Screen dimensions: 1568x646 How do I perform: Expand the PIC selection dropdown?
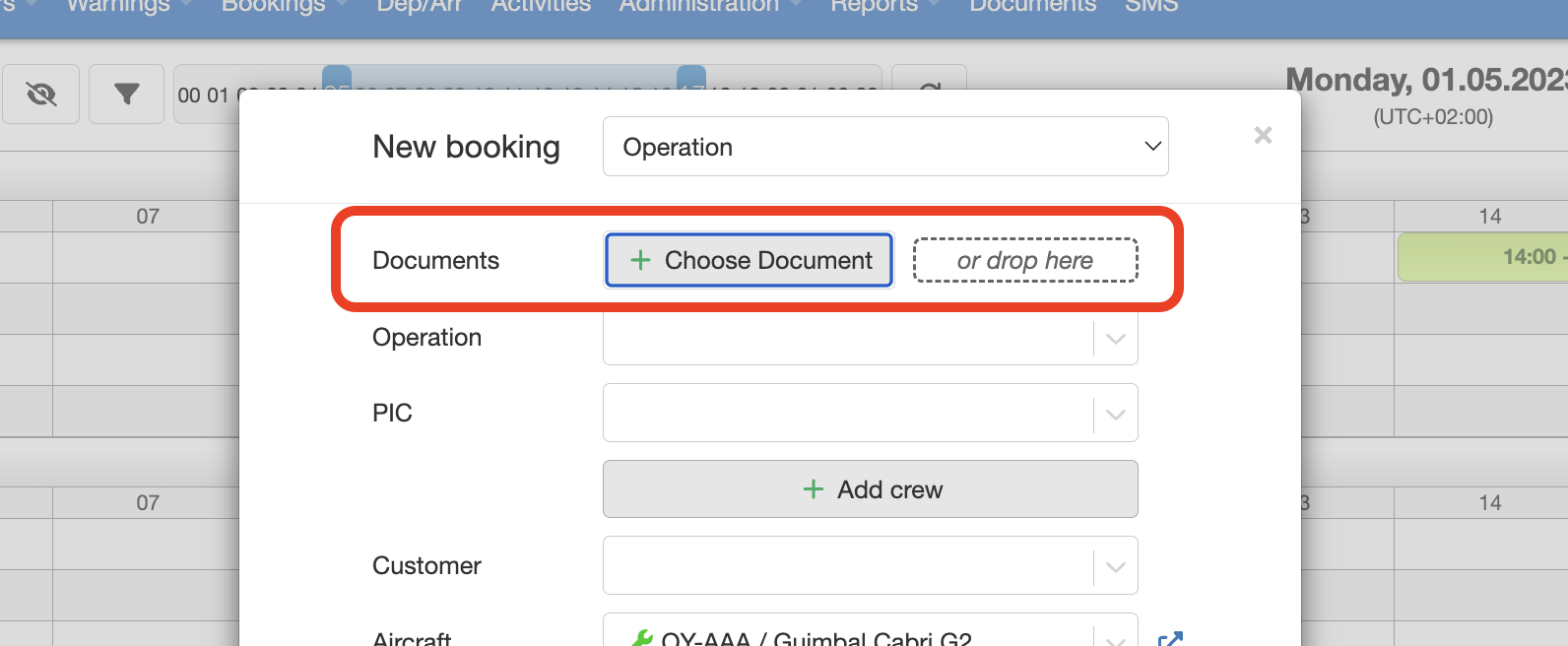[x=1115, y=414]
